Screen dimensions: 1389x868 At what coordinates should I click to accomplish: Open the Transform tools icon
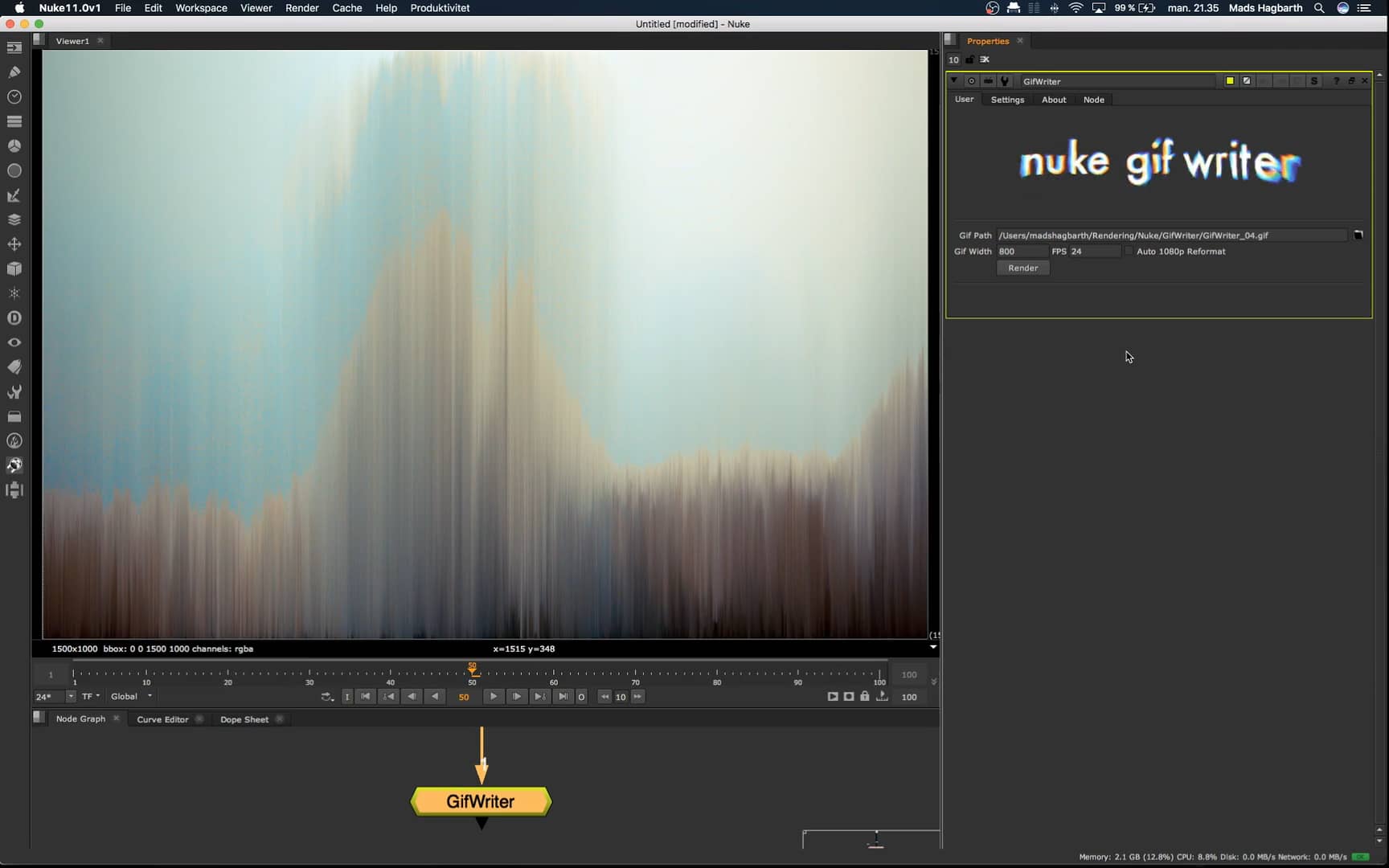[x=14, y=244]
